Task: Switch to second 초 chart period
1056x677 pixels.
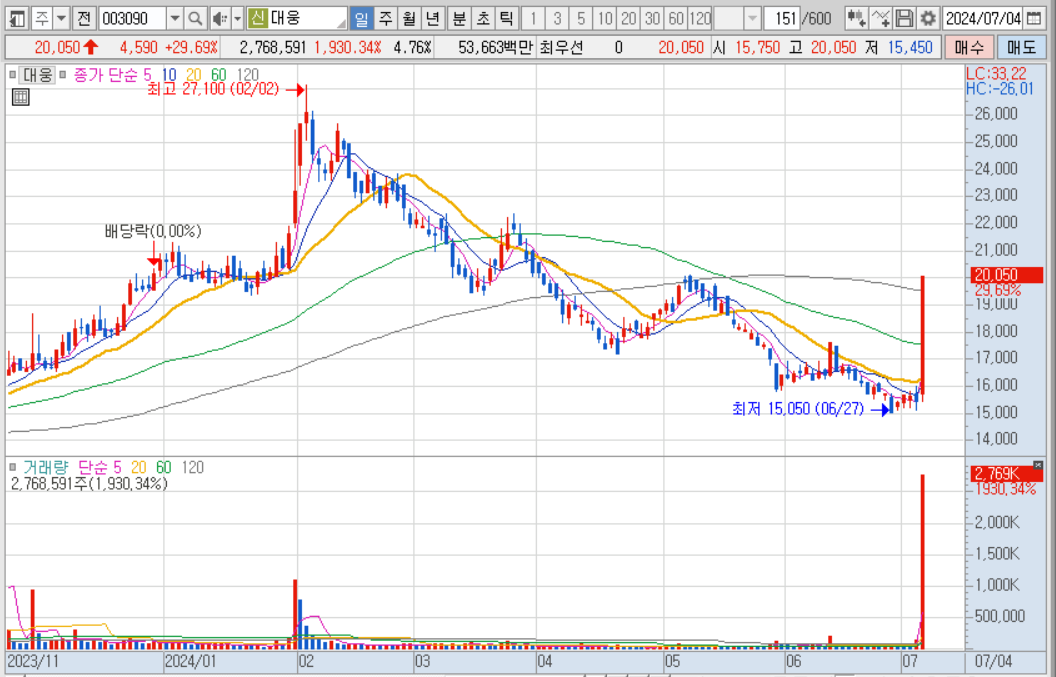Action: pyautogui.click(x=482, y=18)
